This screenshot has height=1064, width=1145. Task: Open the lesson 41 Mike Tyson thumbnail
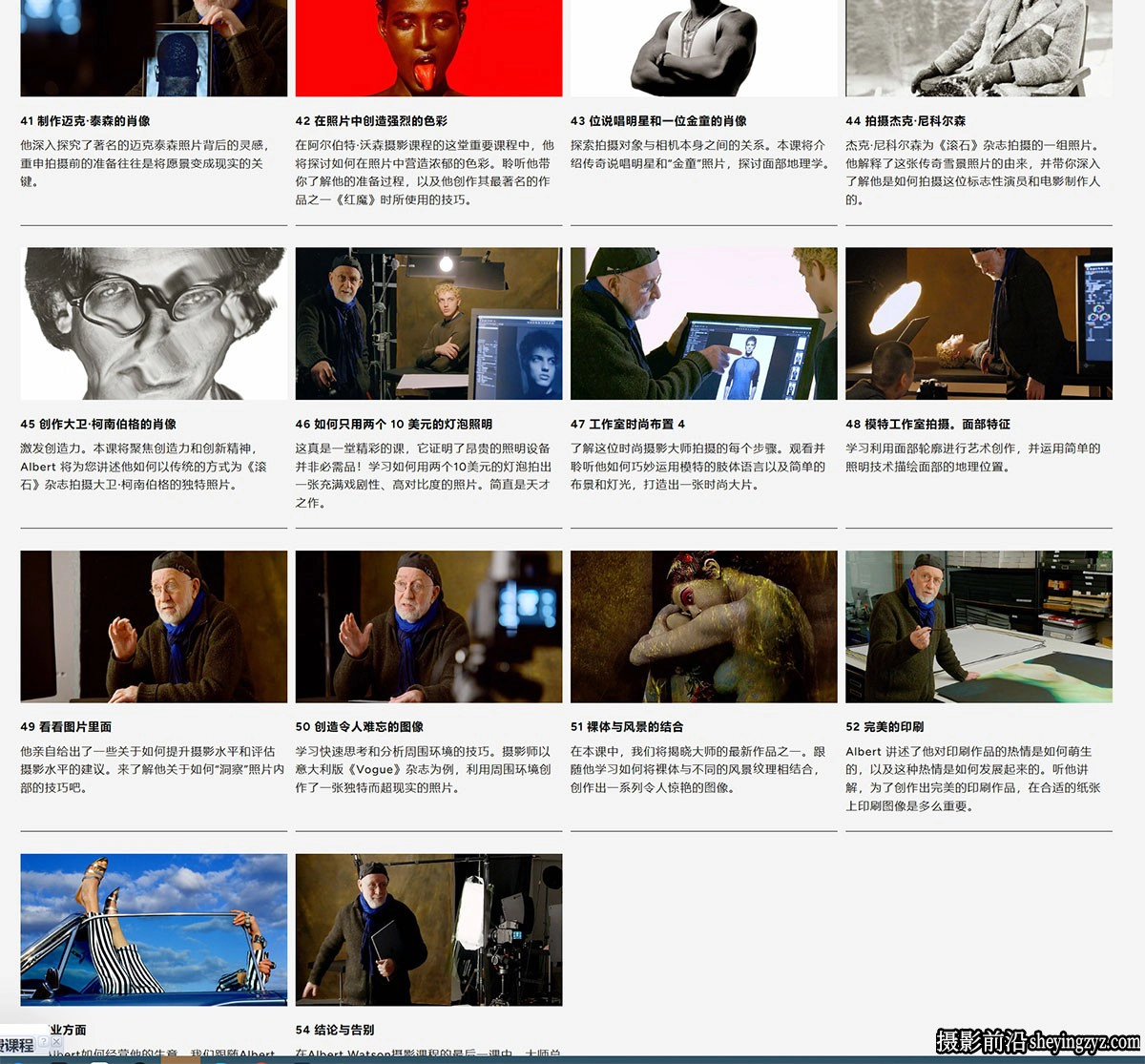(154, 48)
